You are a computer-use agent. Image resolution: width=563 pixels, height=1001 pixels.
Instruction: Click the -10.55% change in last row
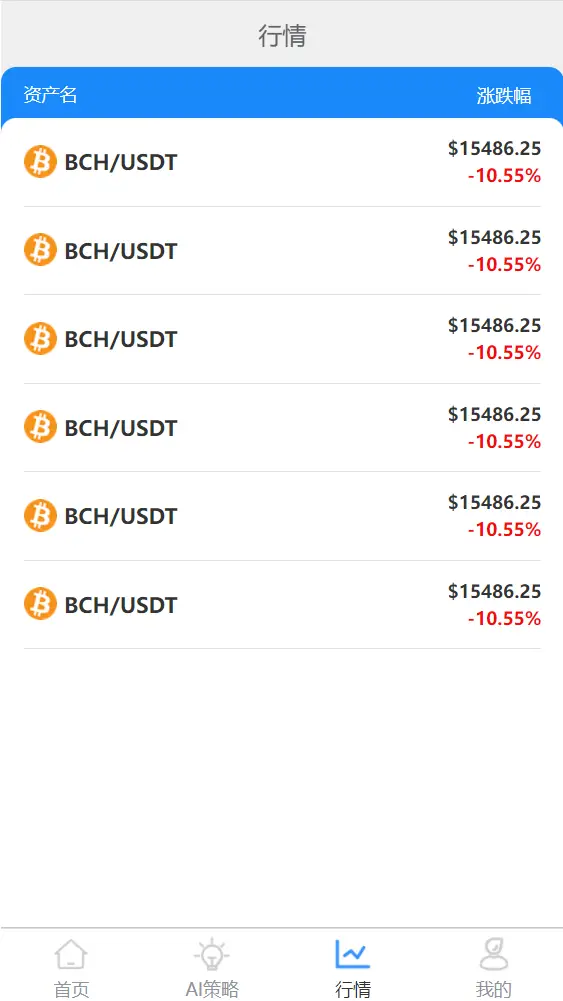click(504, 619)
